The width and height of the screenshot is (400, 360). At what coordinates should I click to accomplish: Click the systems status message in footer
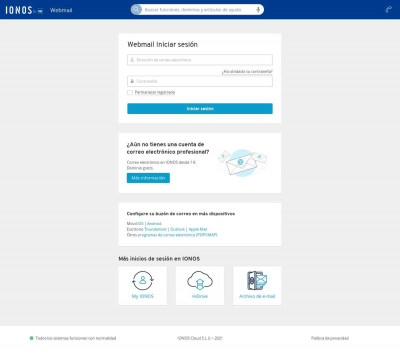pyautogui.click(x=73, y=338)
